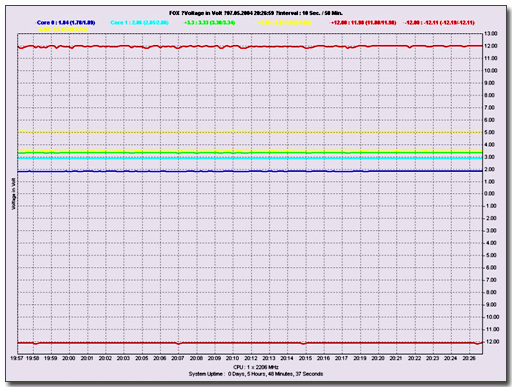This screenshot has width=512, height=387.
Task: Click the 20:00 time label on bottom axis
Action: pos(69,358)
